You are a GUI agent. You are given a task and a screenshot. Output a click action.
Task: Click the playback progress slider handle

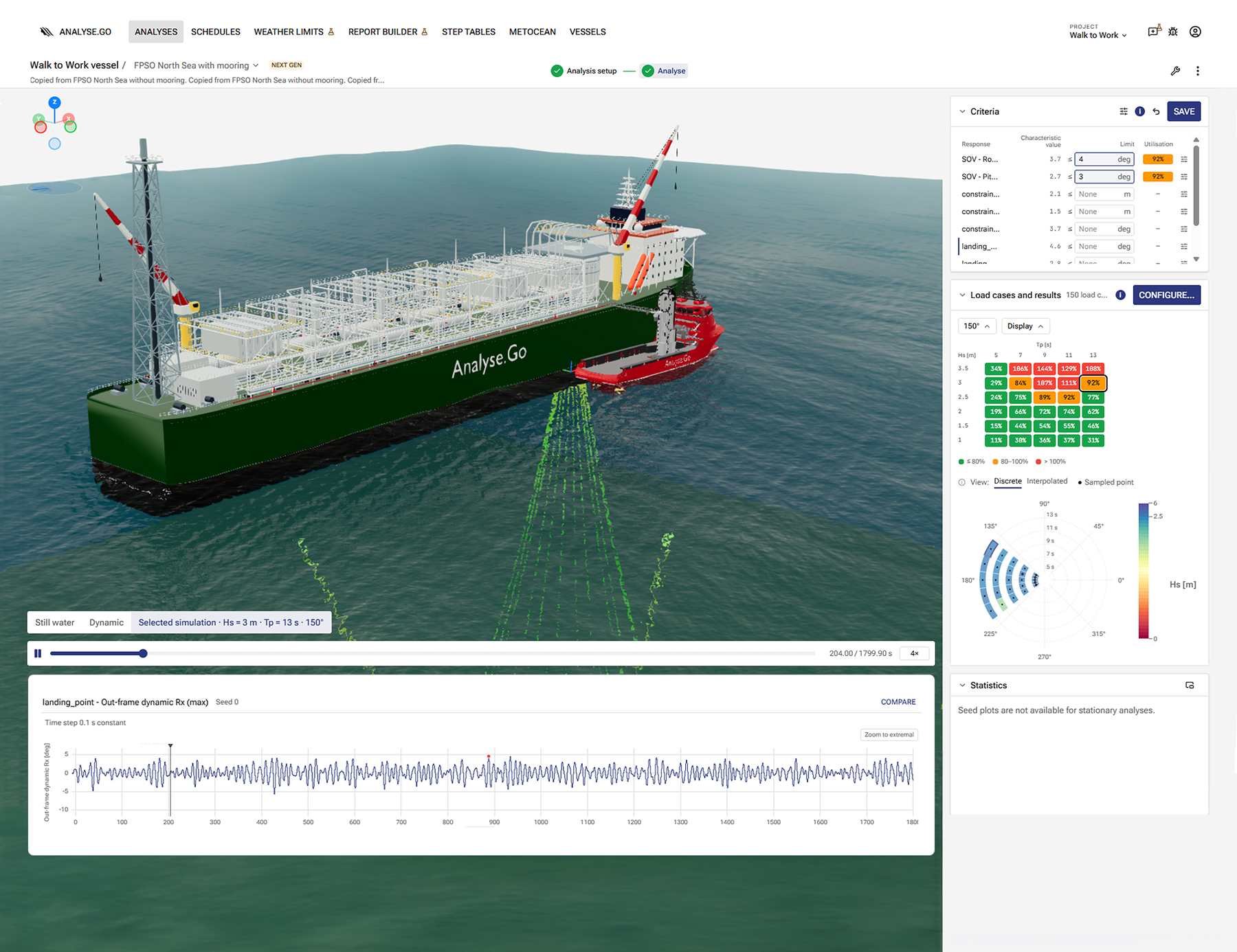pyautogui.click(x=143, y=653)
